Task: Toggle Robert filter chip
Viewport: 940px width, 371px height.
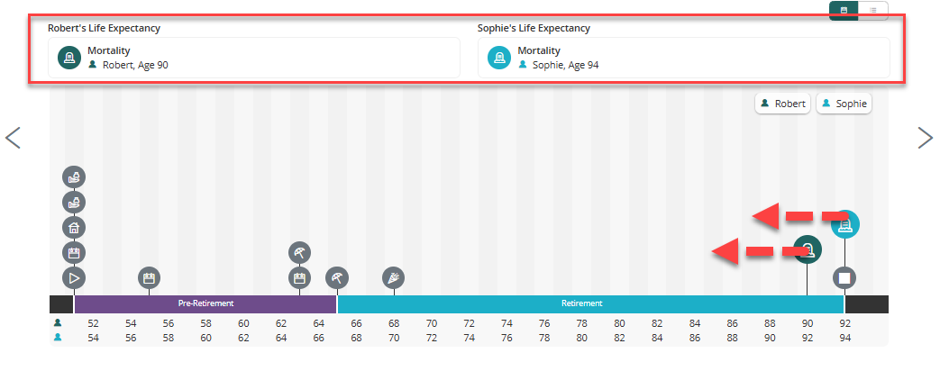Action: (x=783, y=104)
